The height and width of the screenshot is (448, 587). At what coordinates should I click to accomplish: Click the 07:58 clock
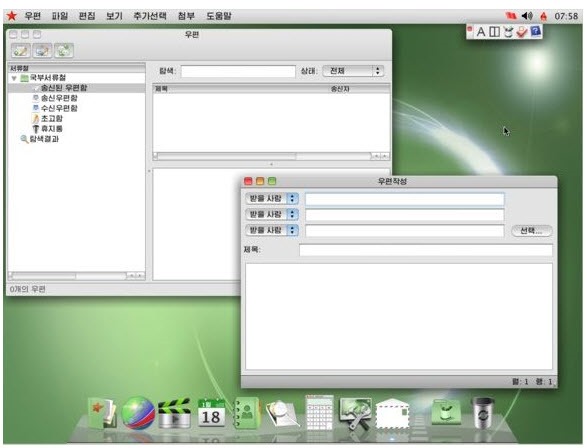click(566, 16)
